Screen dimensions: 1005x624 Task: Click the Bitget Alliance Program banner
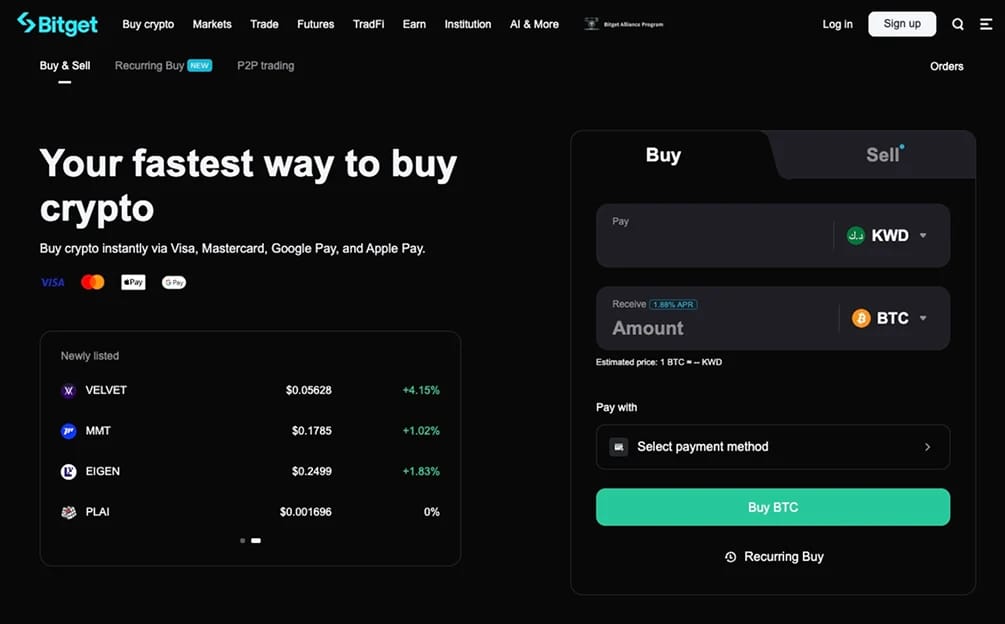pos(624,24)
